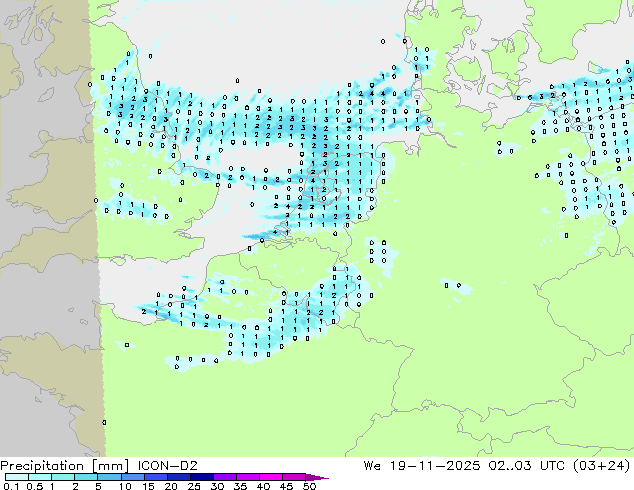Click the 2–5 mm legend color swatch

pyautogui.click(x=86, y=477)
